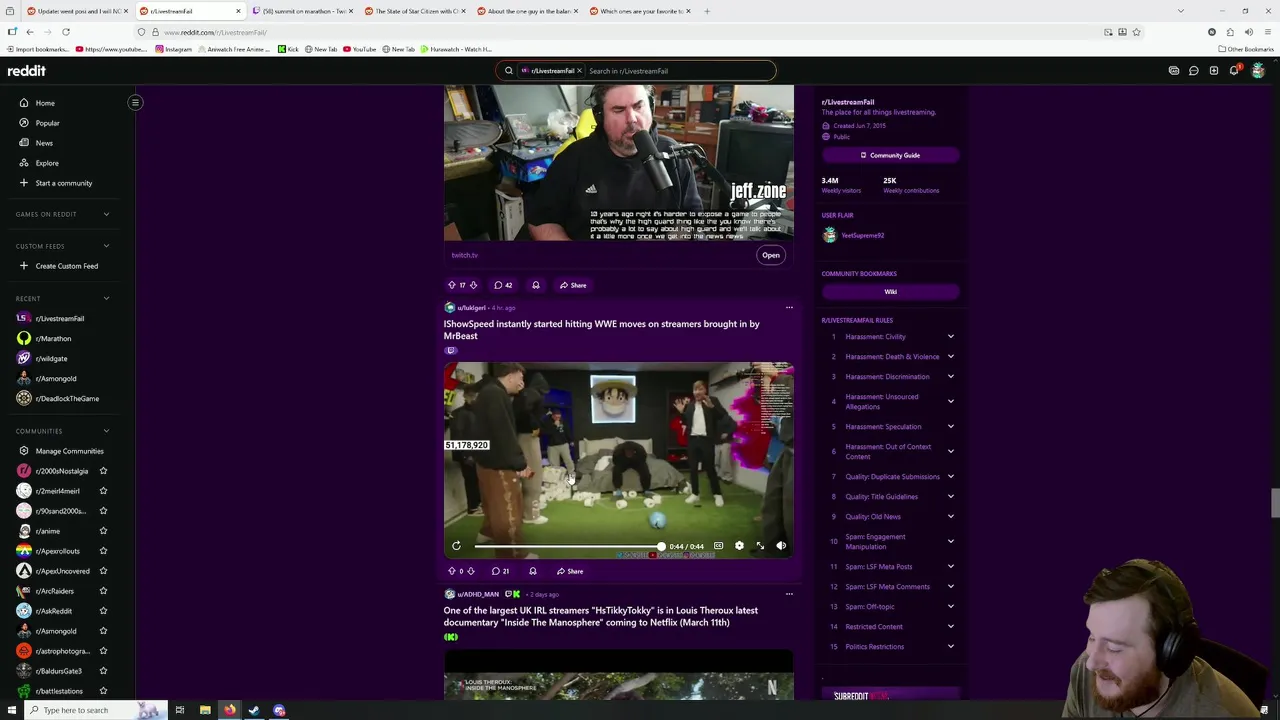Upvote the jeff.zone post with 17 points

tap(451, 285)
